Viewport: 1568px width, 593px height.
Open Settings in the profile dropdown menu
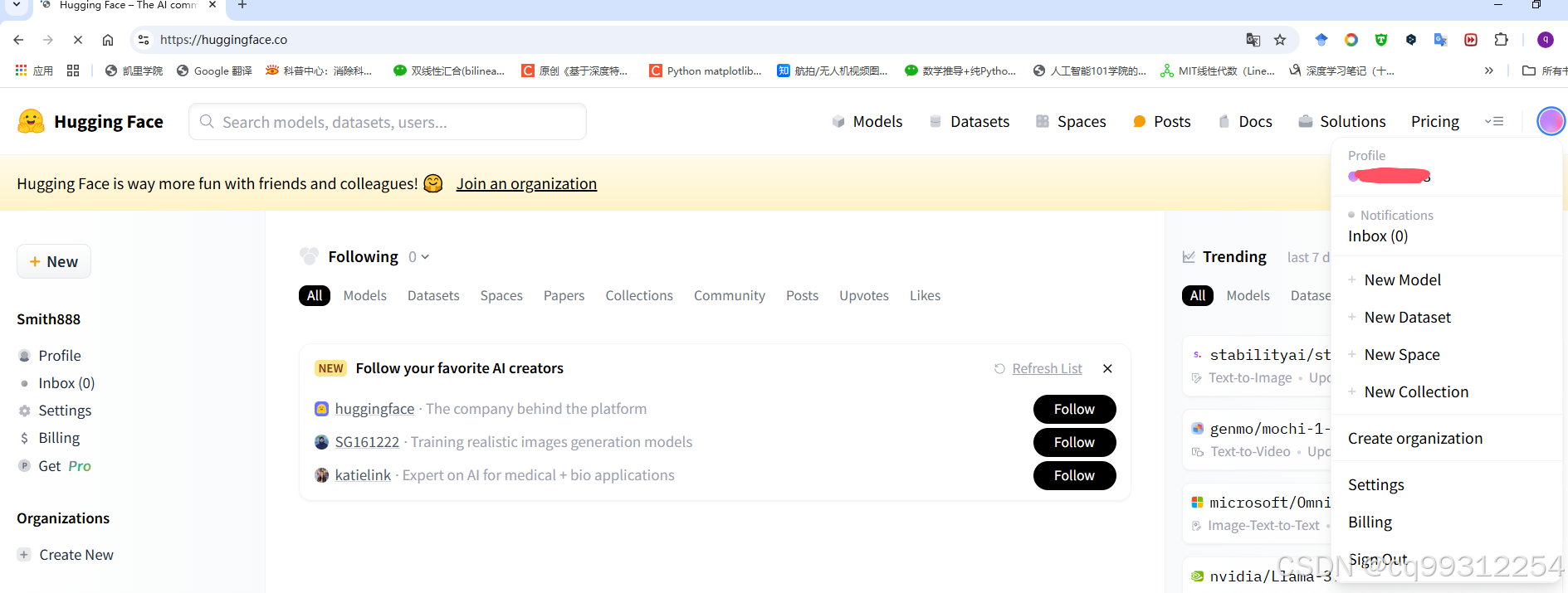[1375, 485]
